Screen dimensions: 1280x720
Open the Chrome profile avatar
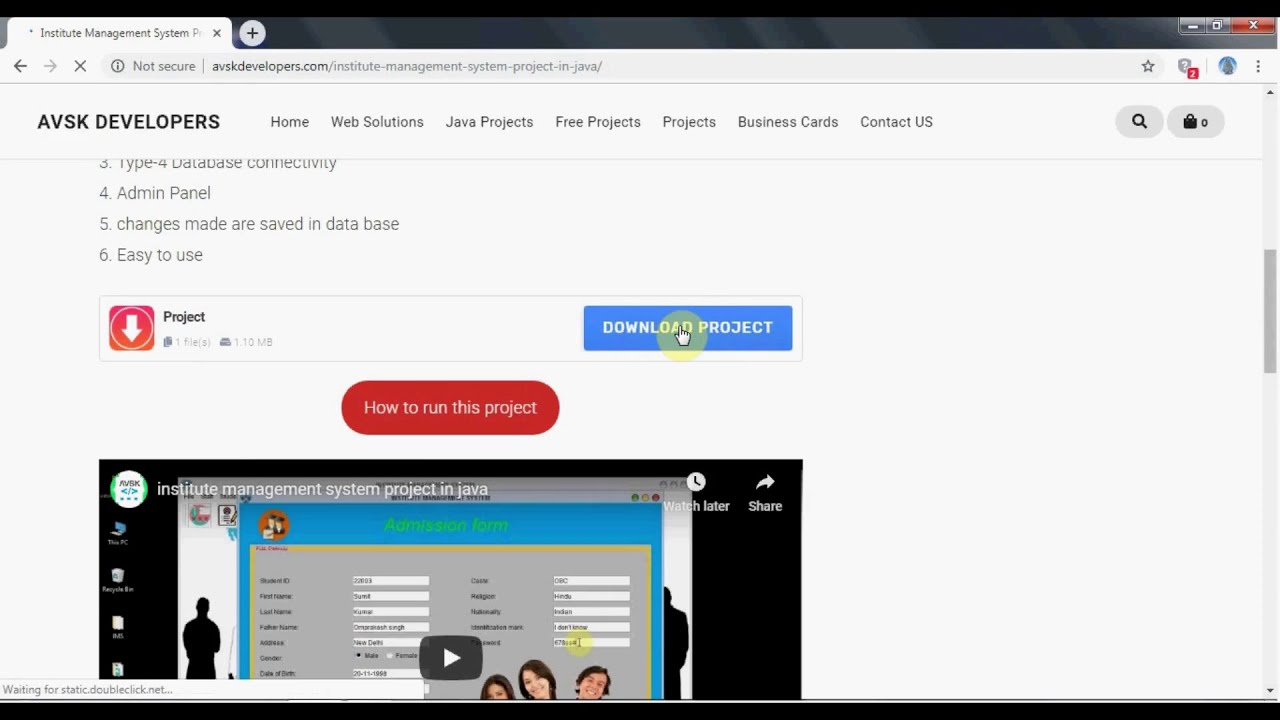pyautogui.click(x=1227, y=66)
